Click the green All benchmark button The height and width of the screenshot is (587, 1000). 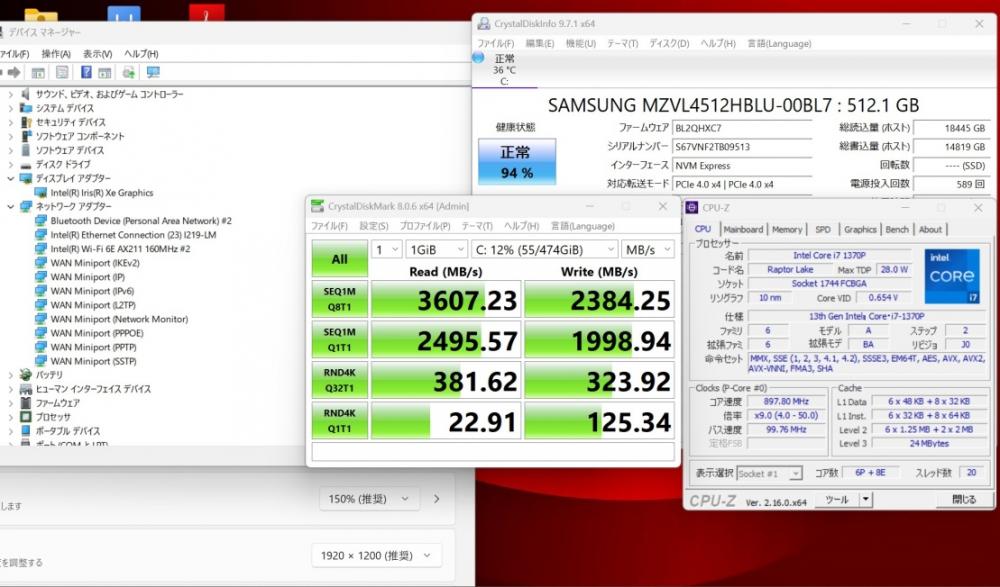(339, 258)
